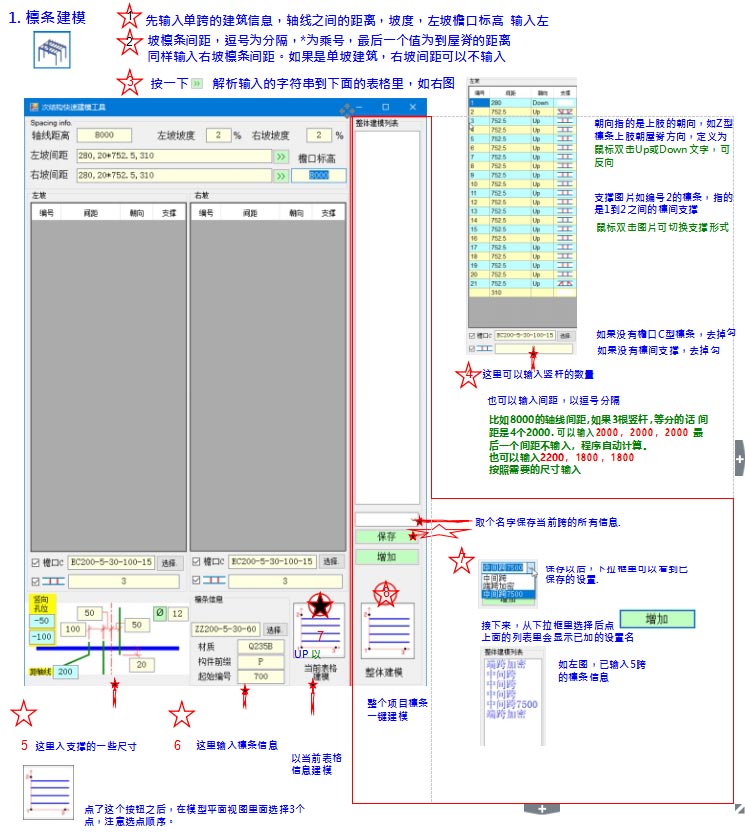Screen dimensions: 745x839
Task: Click the 材质 field showing Q235B
Action: click(261, 647)
